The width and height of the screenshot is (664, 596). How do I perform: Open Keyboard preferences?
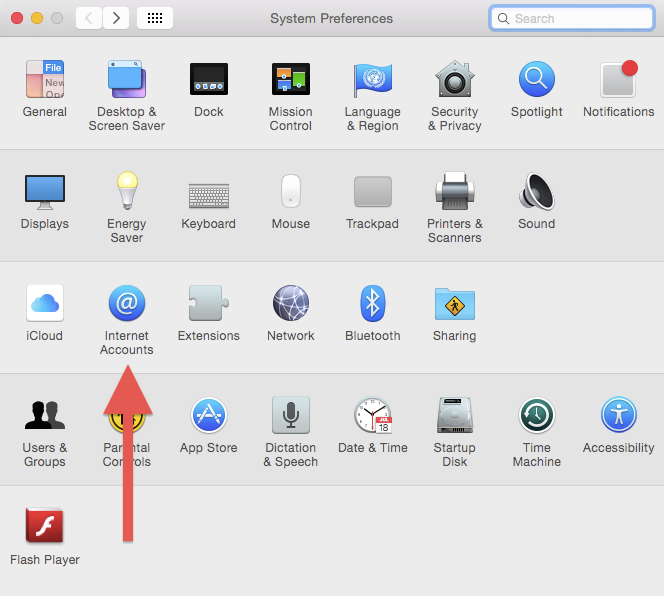point(209,196)
